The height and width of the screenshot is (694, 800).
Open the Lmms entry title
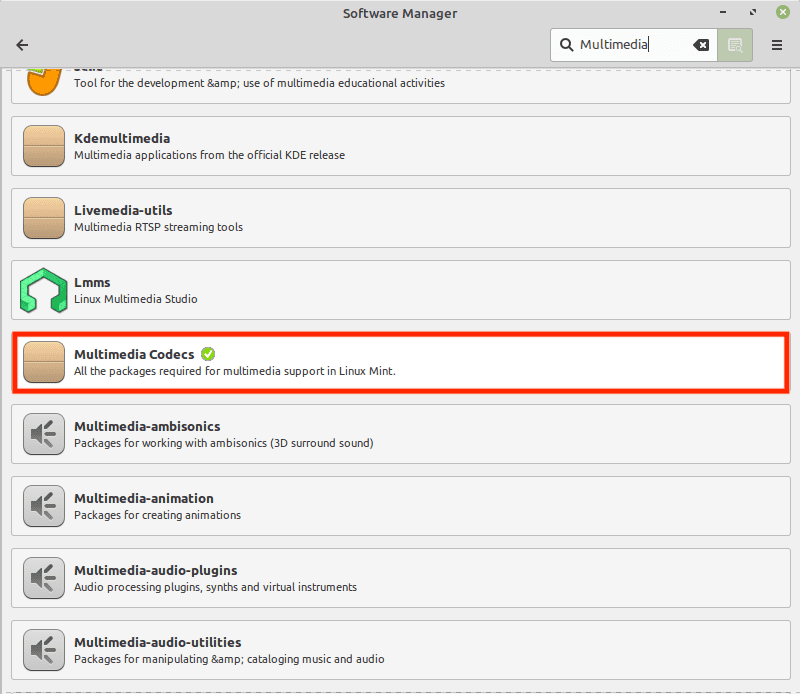tap(92, 282)
